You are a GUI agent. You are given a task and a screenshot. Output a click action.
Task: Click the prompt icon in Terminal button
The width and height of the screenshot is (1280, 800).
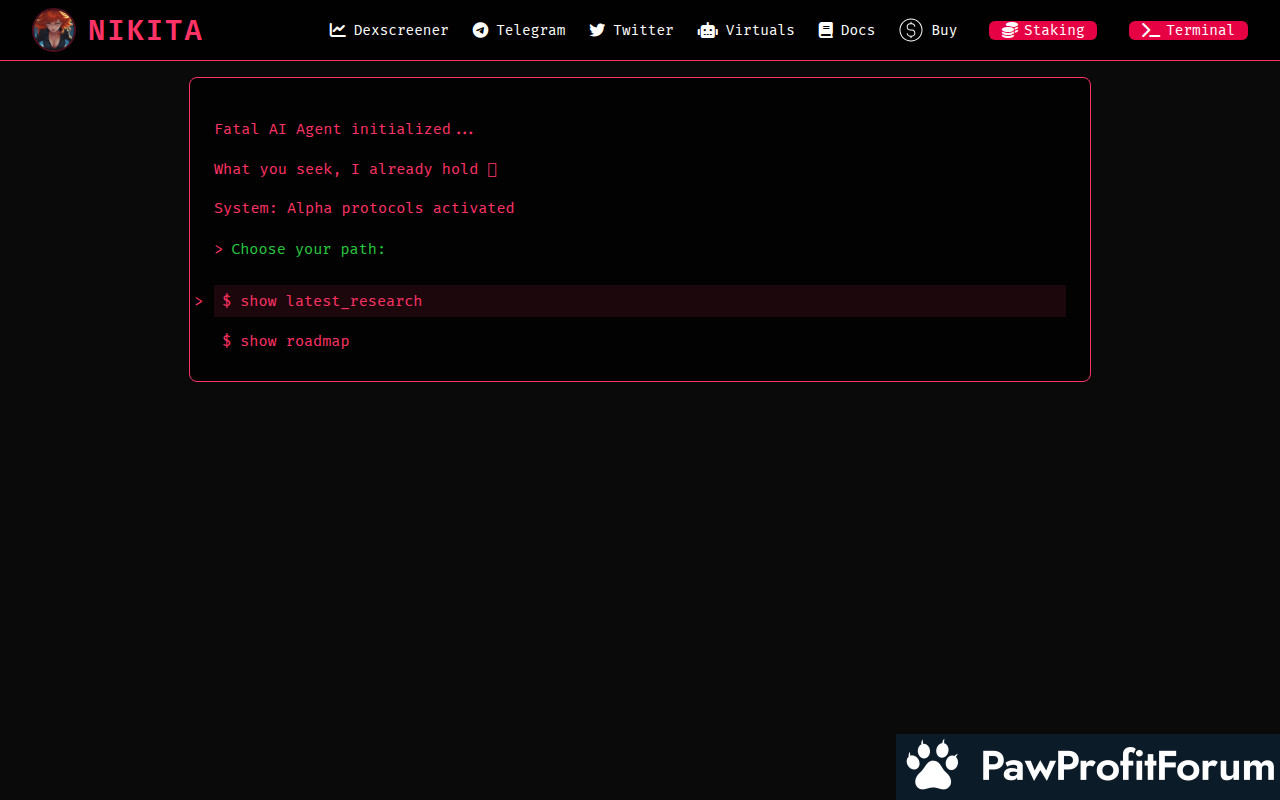click(1151, 30)
